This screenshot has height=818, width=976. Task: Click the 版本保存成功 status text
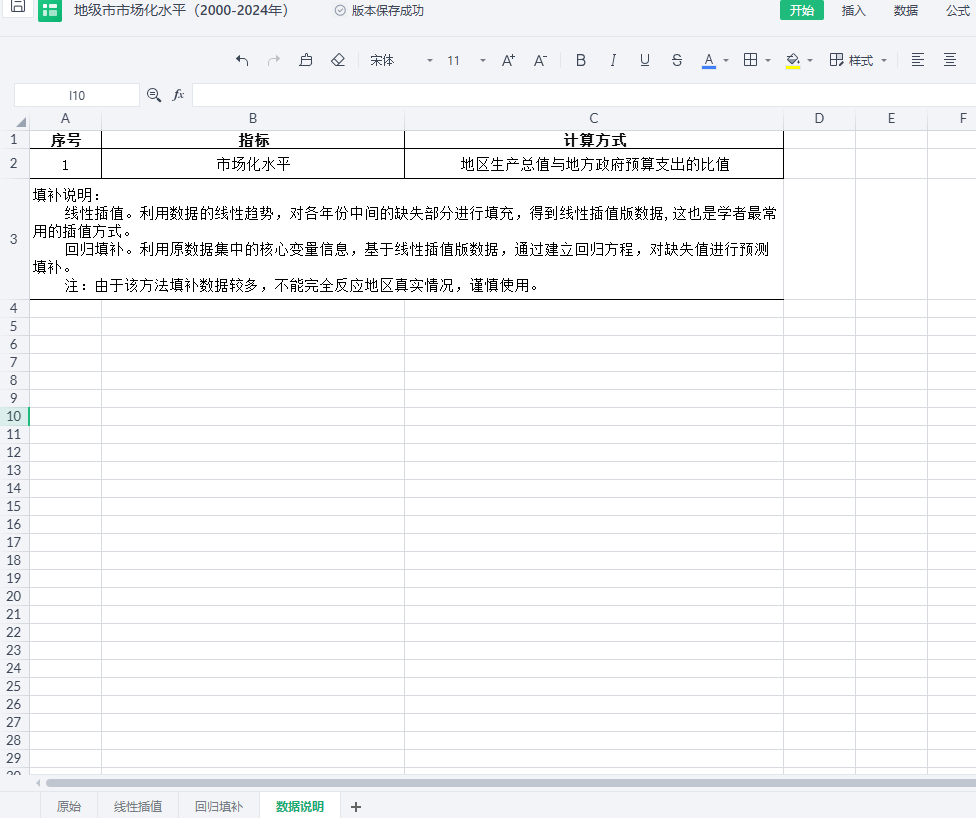387,11
